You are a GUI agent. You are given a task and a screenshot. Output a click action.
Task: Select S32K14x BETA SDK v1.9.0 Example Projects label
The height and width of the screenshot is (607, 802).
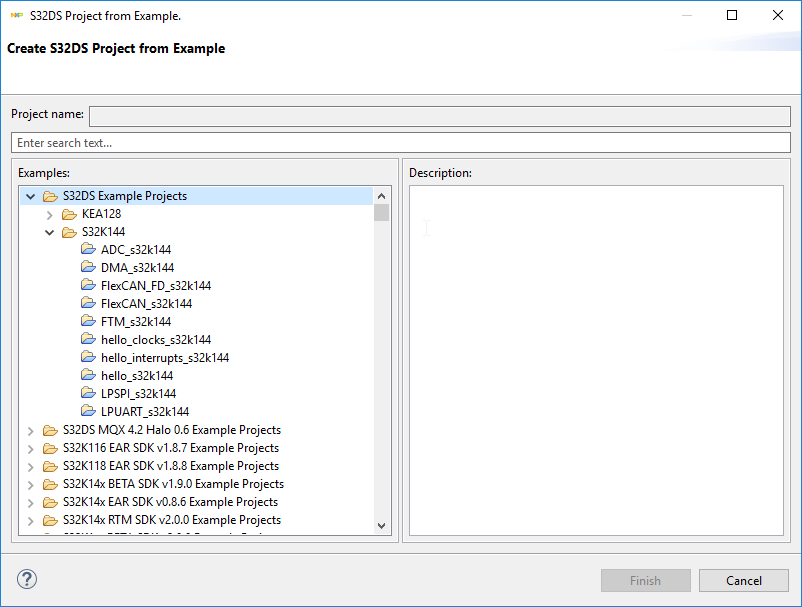click(173, 484)
